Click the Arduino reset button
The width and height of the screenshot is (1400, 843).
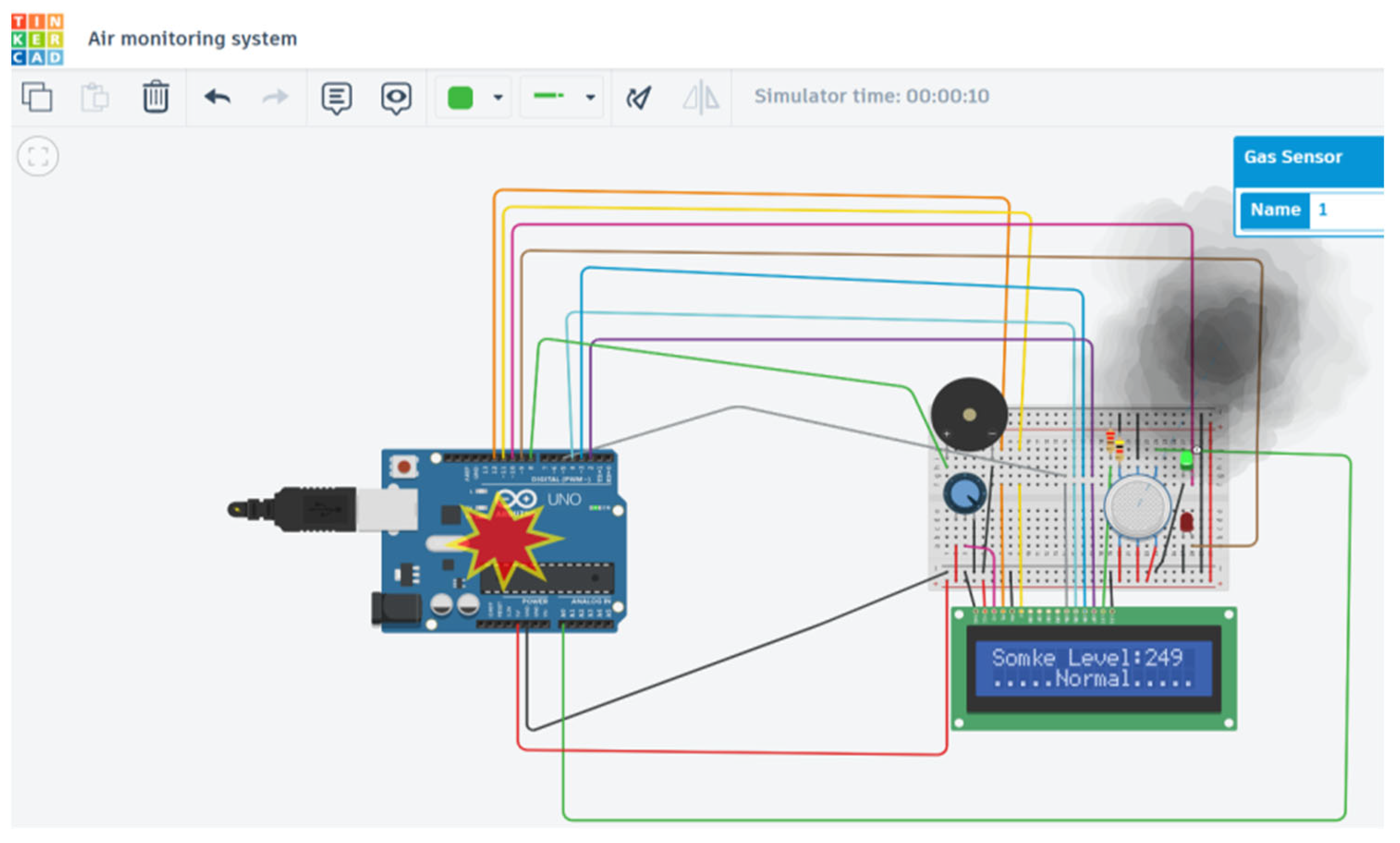coord(404,467)
